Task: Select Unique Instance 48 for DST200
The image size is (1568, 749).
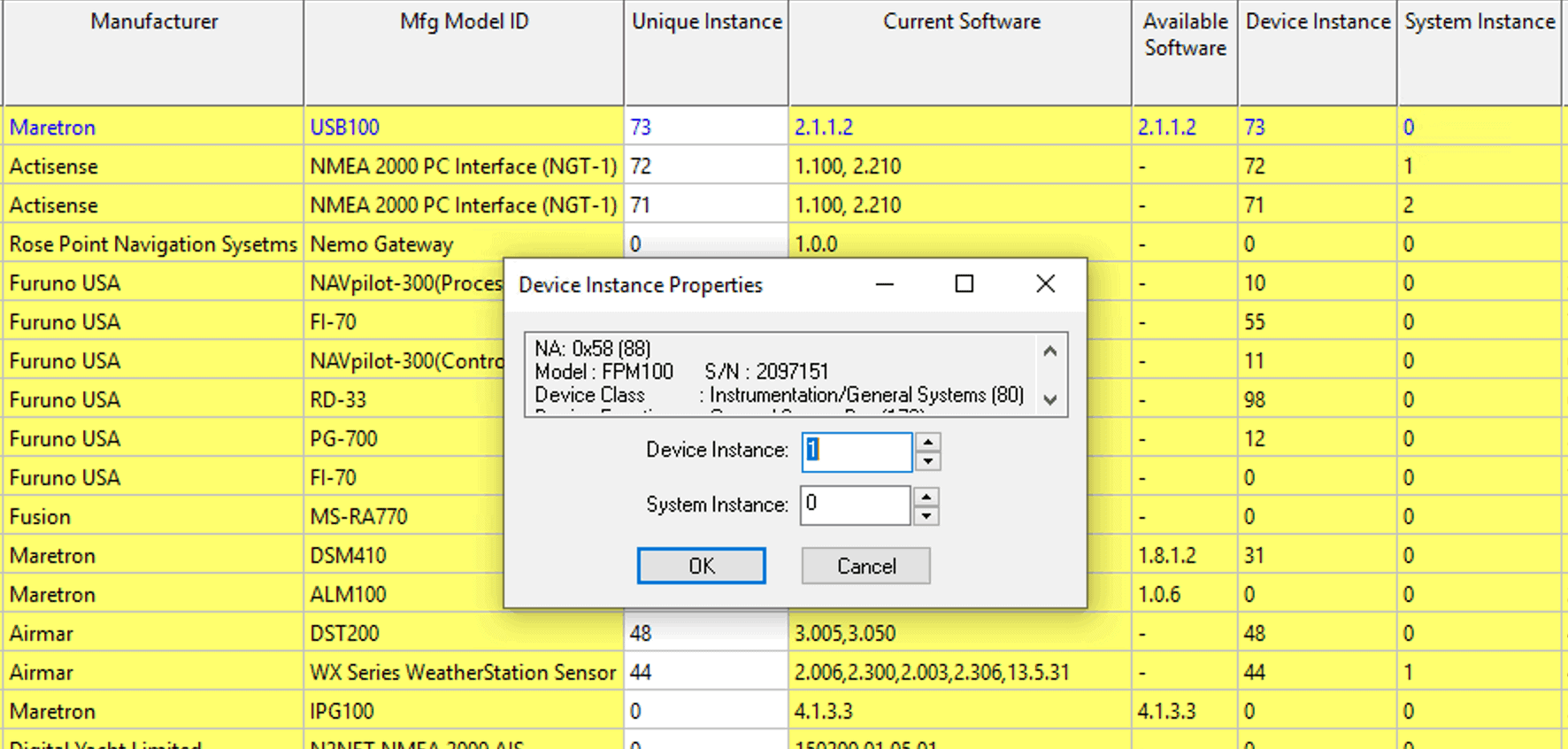Action: pos(706,633)
